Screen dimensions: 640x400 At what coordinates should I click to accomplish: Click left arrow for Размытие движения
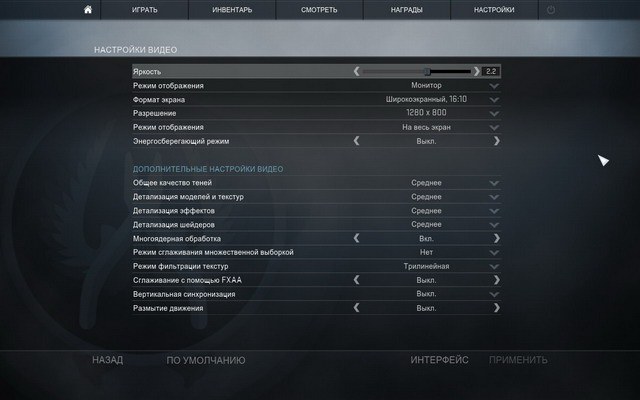point(356,308)
